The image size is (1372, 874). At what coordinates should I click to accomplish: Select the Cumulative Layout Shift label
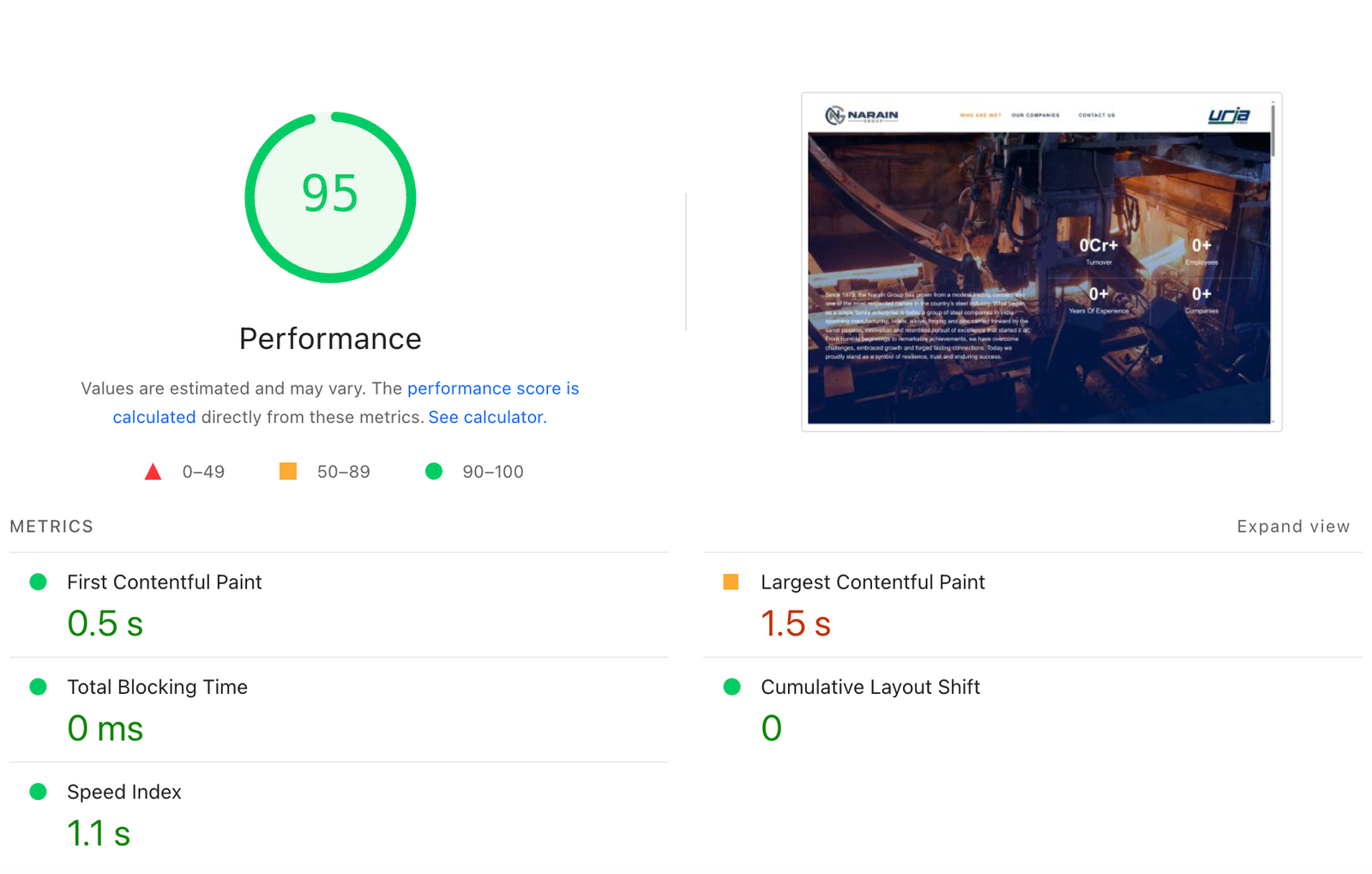point(870,687)
